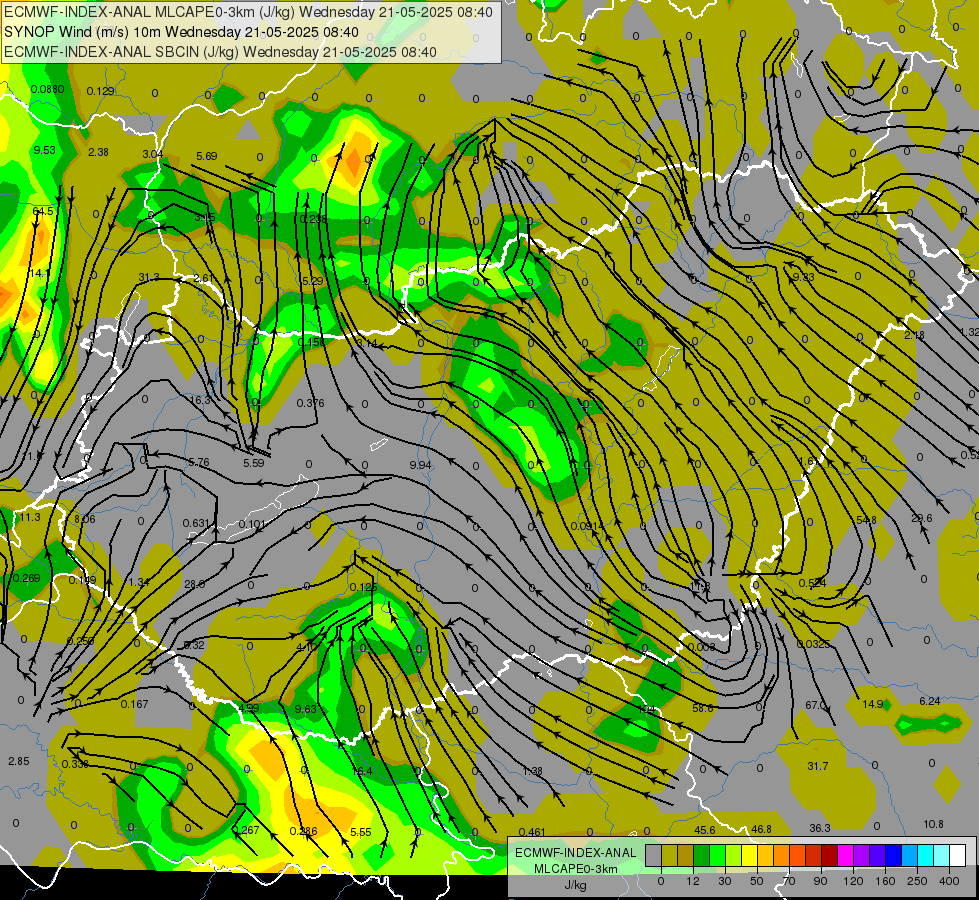
Task: Click the bright cyan legend swatch
Action: (x=926, y=855)
